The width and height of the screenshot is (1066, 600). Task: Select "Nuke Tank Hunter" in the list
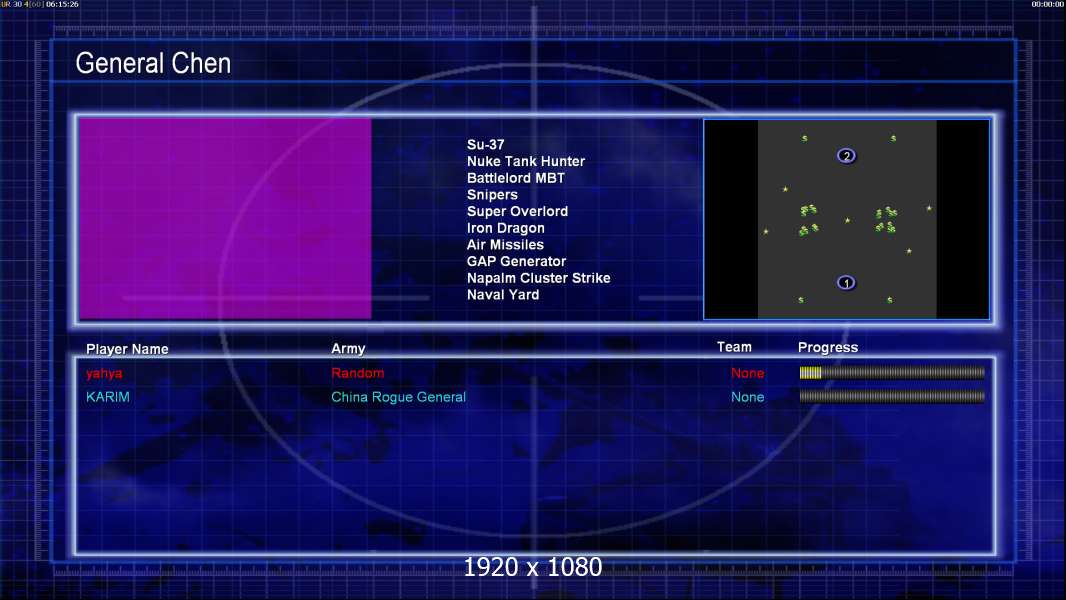pos(526,161)
